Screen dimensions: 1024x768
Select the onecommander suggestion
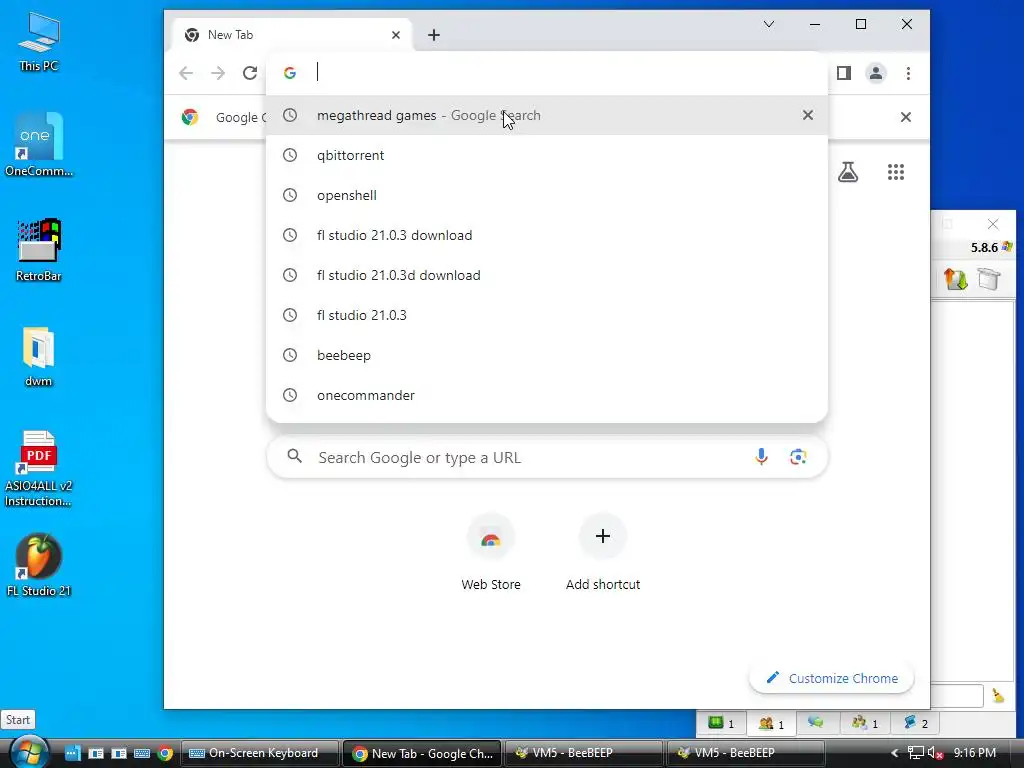(x=547, y=395)
